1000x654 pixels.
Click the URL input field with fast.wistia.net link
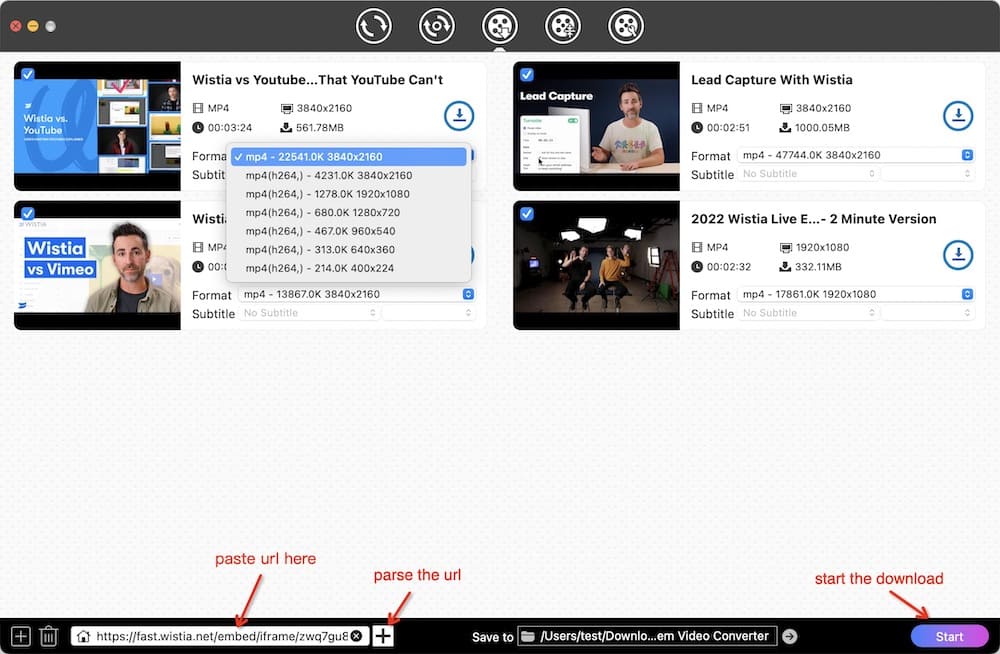[x=221, y=636]
